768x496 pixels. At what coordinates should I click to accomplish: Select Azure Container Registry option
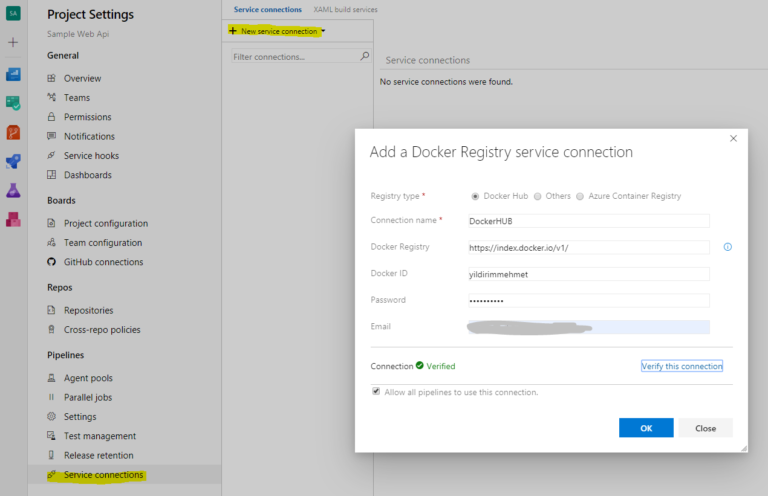tap(580, 196)
